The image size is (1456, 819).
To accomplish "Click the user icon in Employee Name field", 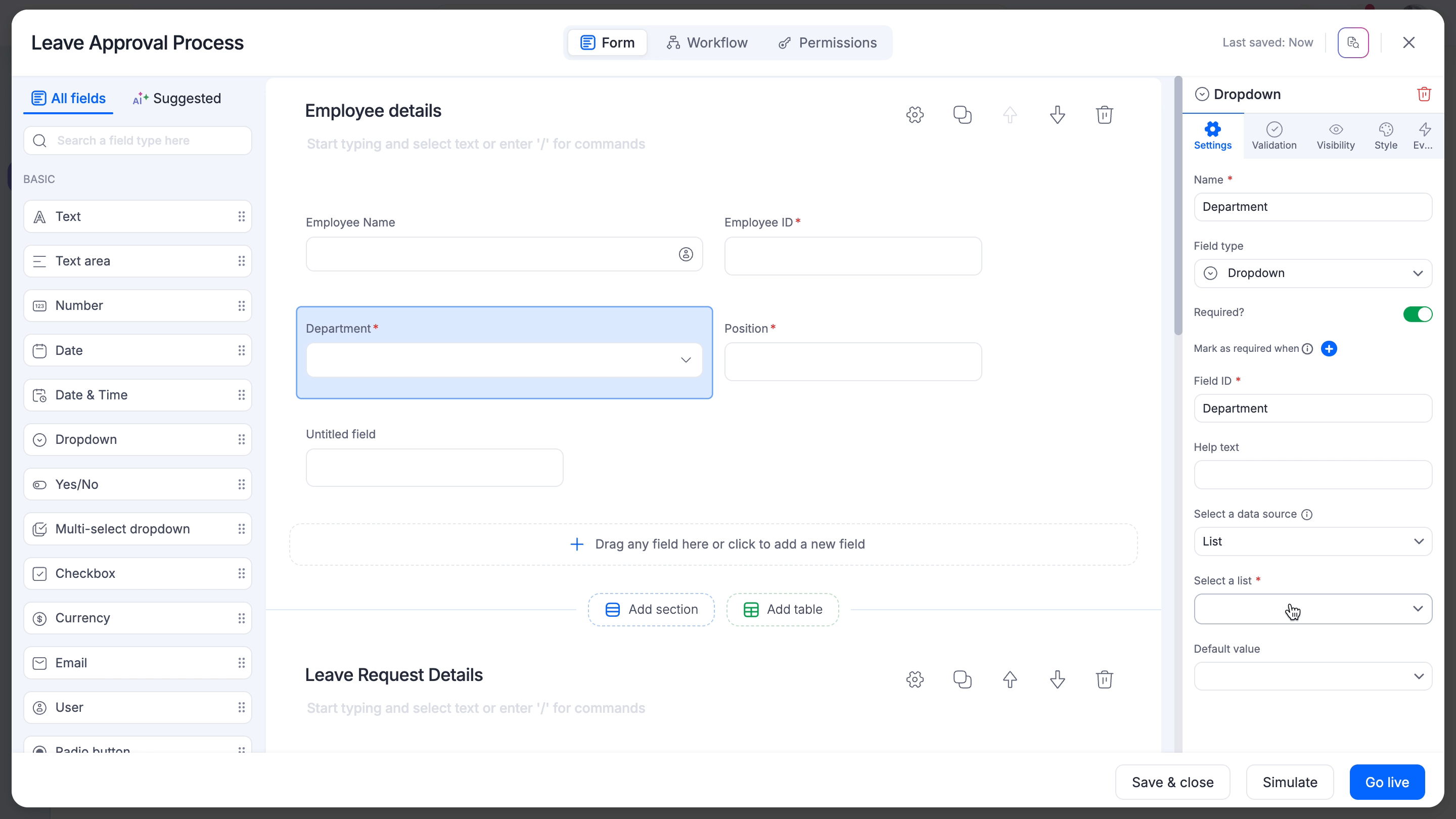I will (x=686, y=254).
